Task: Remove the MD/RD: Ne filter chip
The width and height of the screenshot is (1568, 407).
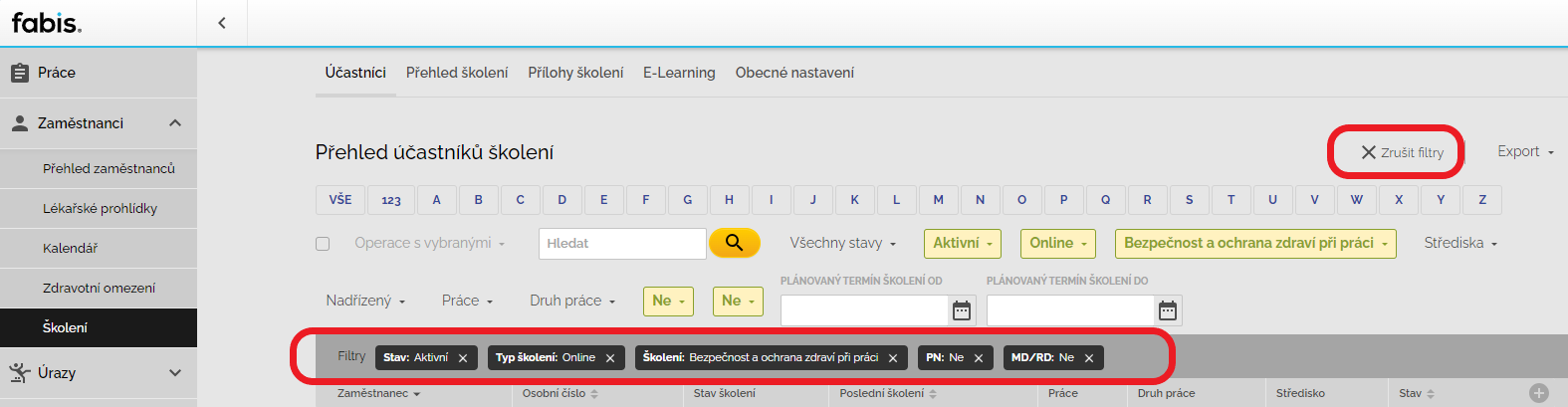Action: click(1089, 358)
